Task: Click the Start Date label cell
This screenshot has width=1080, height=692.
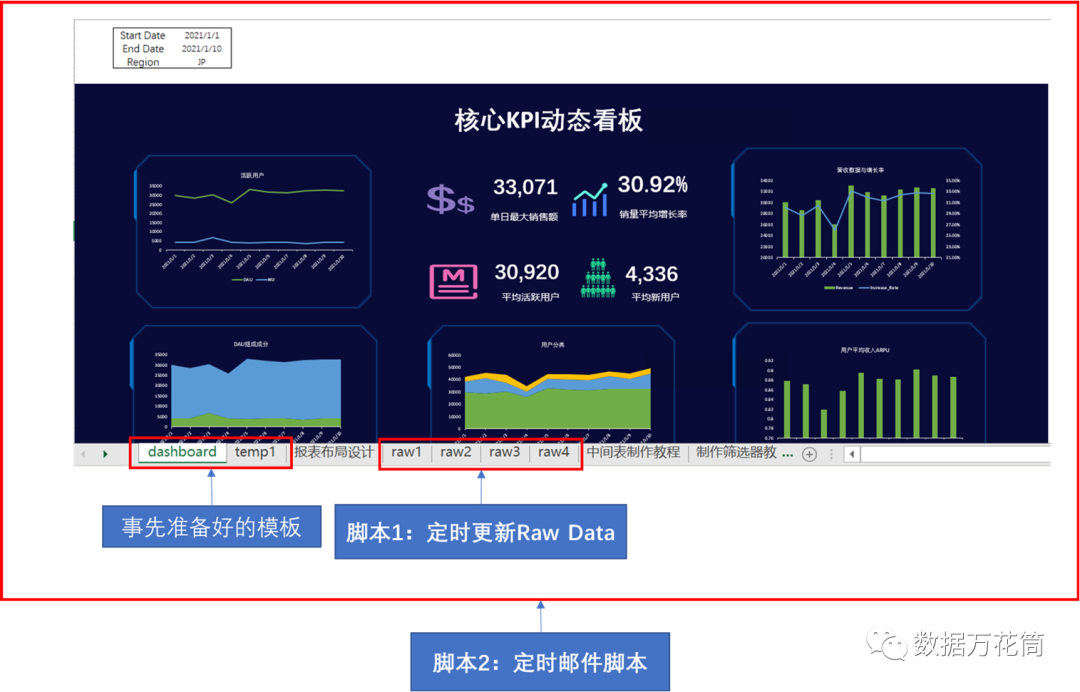Action: (143, 35)
